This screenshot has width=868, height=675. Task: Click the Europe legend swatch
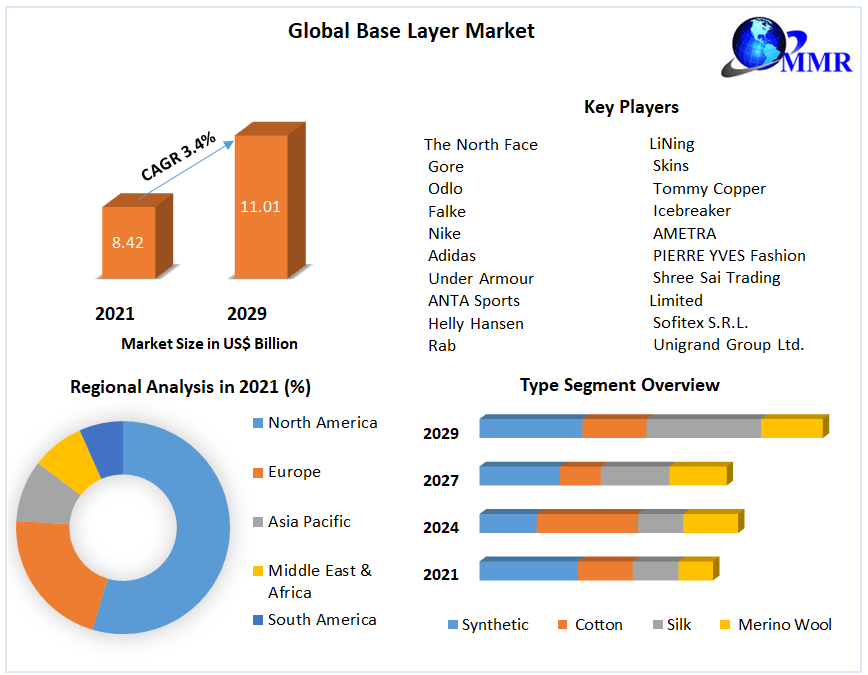point(258,472)
